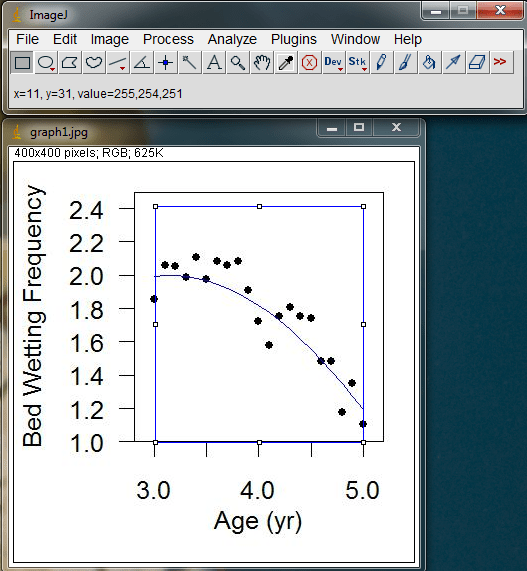Maximize the graph1.jpg image window
This screenshot has width=527, height=571.
click(x=359, y=128)
